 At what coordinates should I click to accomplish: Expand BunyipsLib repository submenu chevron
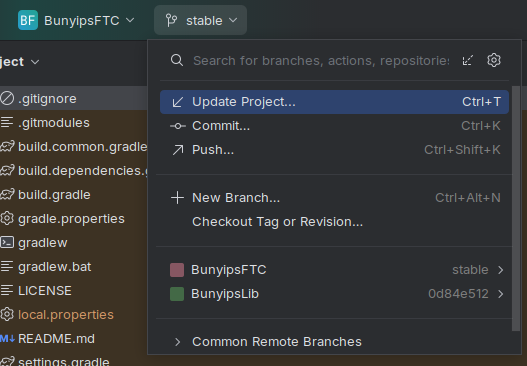(x=500, y=294)
